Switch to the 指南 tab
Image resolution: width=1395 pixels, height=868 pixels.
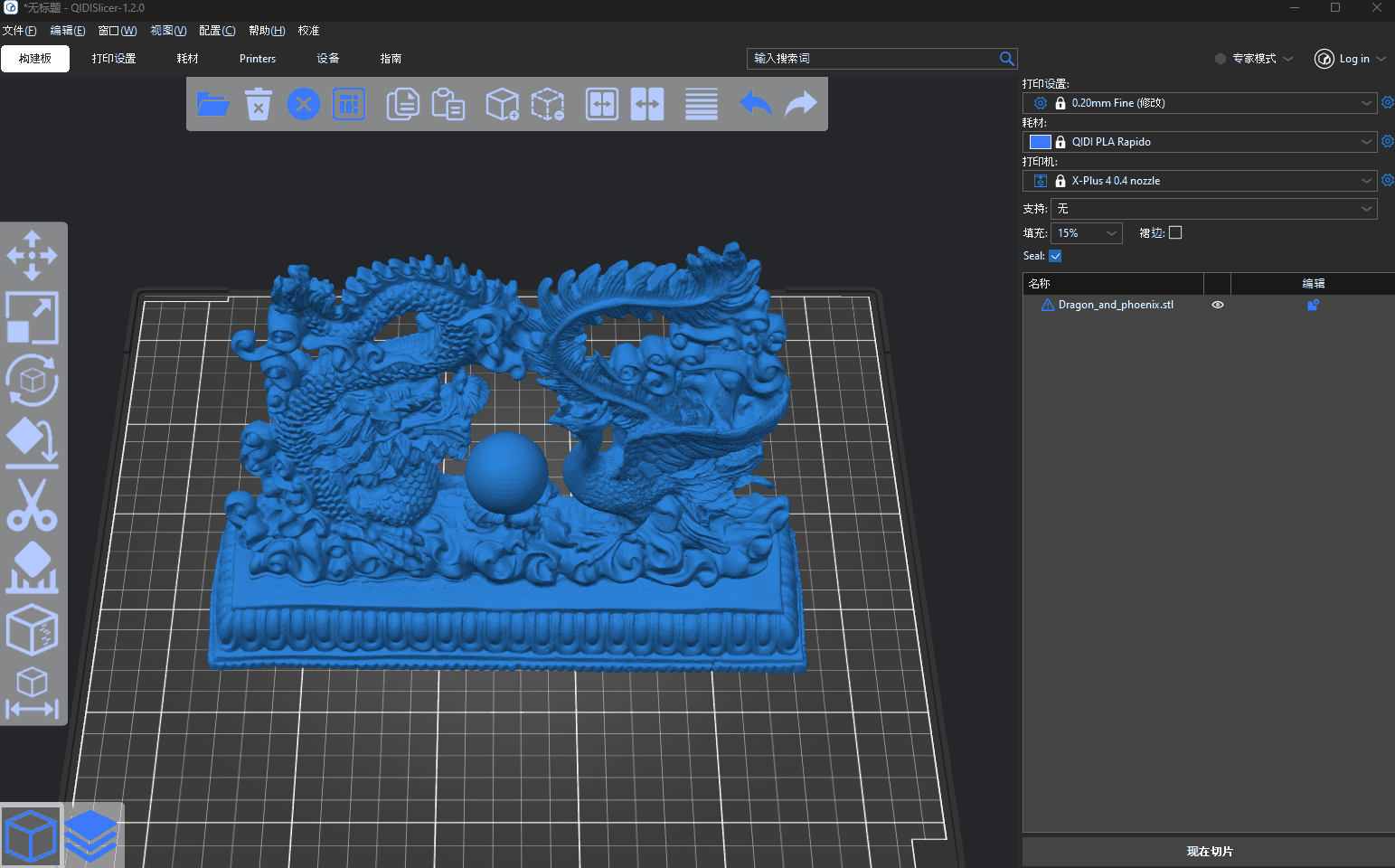pyautogui.click(x=391, y=59)
